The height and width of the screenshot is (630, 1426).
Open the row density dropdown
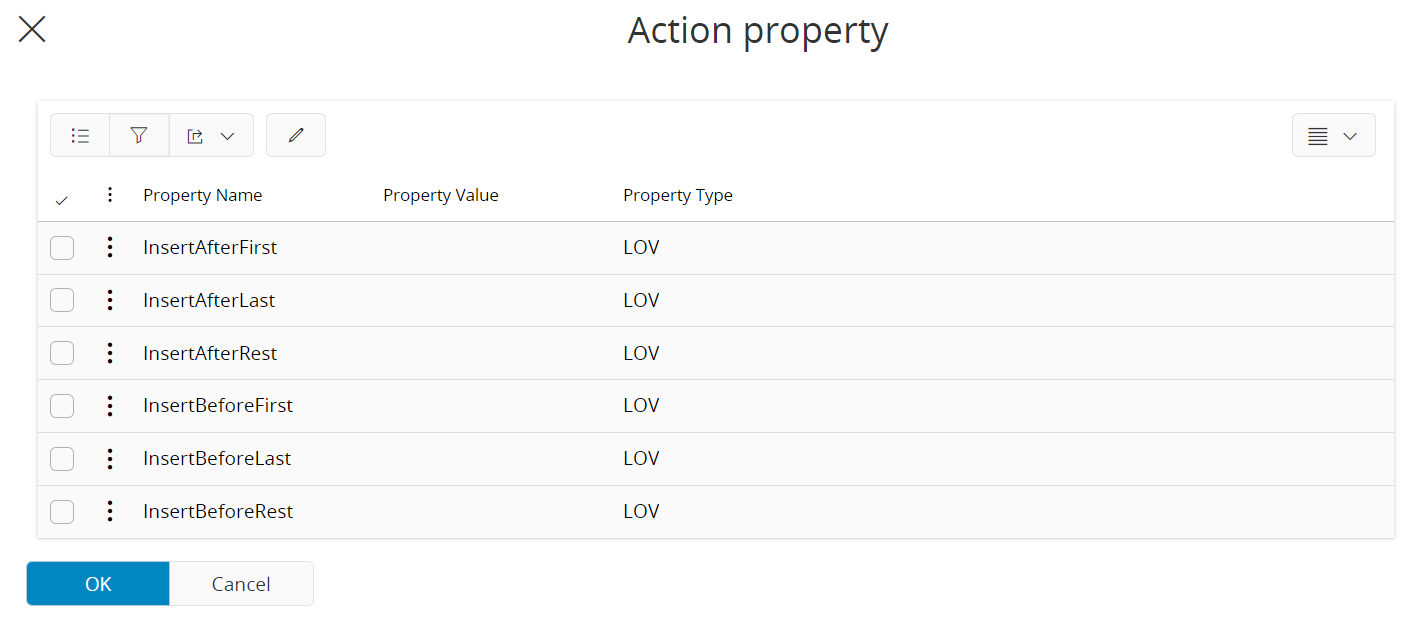(1334, 136)
